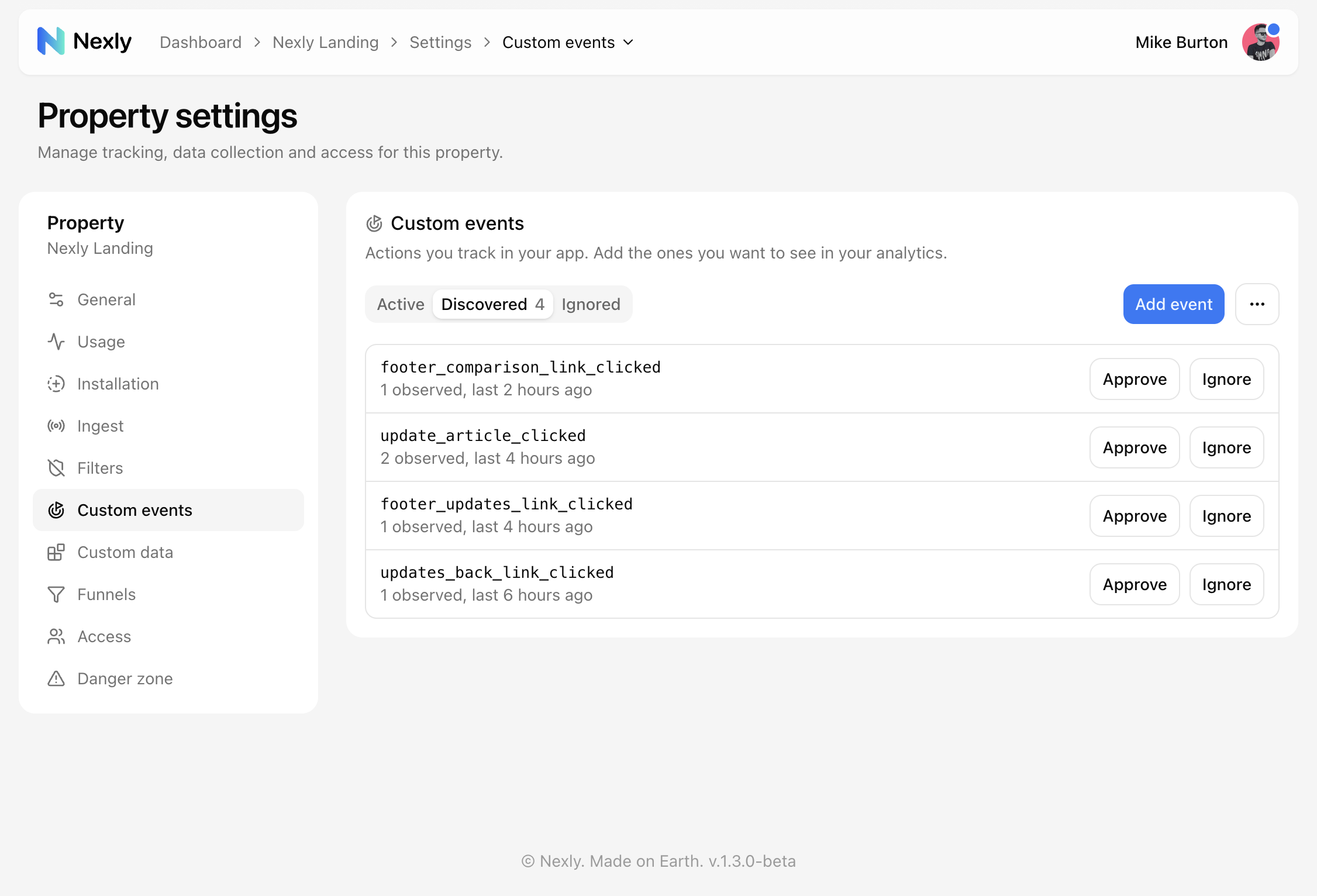Click the footer_comparison_link_clicked event name
This screenshot has height=896, width=1317.
[520, 367]
